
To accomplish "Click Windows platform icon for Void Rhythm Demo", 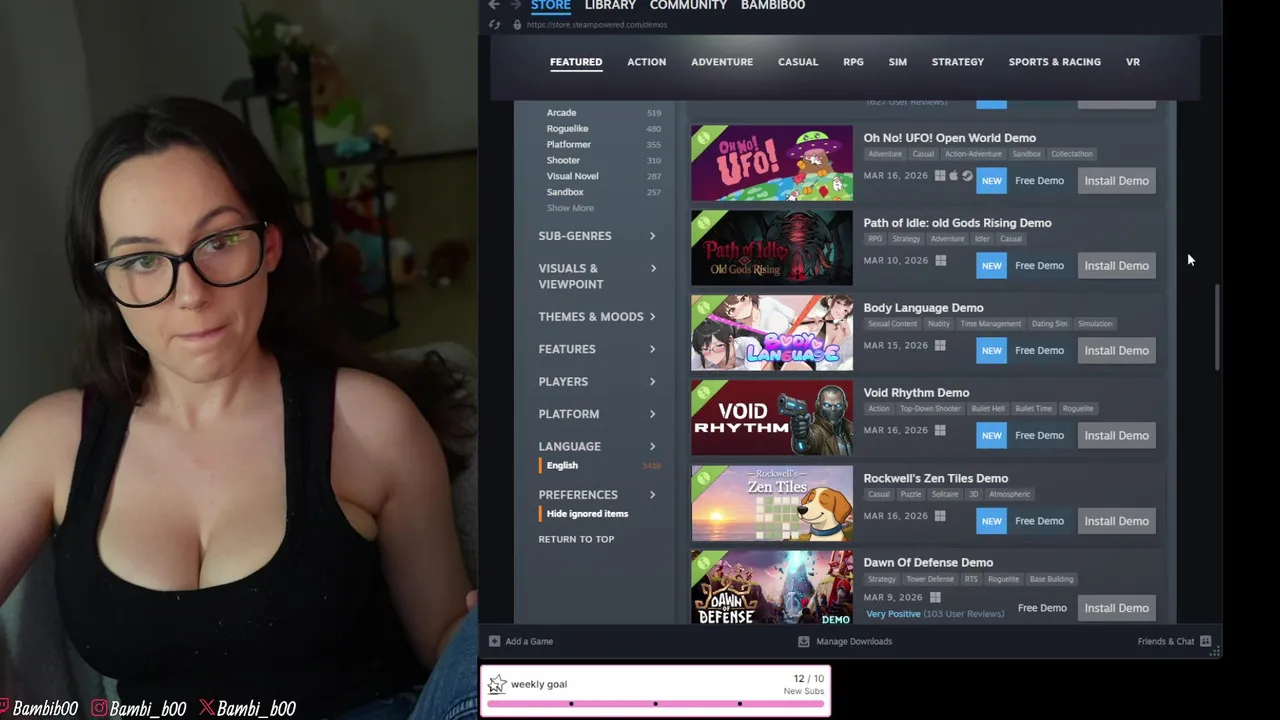I will pyautogui.click(x=940, y=430).
